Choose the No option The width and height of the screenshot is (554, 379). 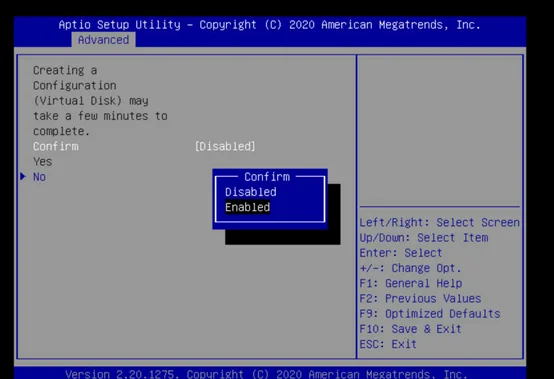point(39,177)
